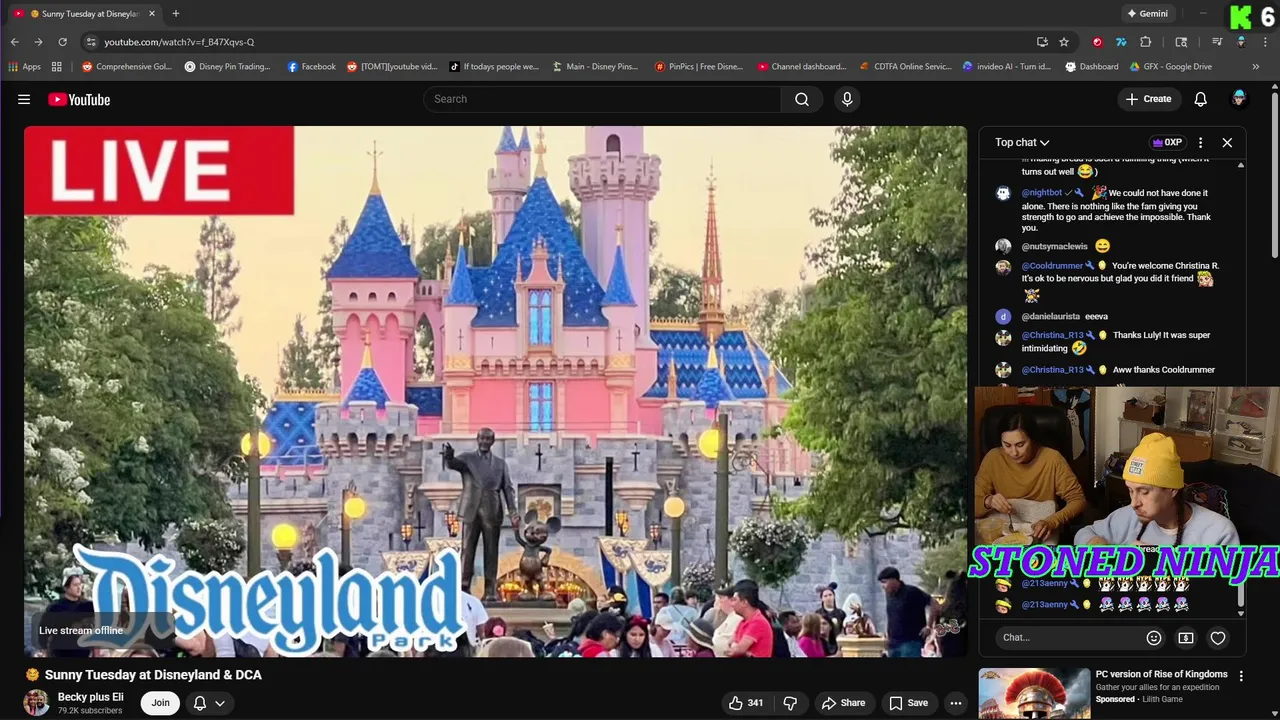The height and width of the screenshot is (720, 1280).
Task: Save the video to a playlist
Action: coord(908,703)
